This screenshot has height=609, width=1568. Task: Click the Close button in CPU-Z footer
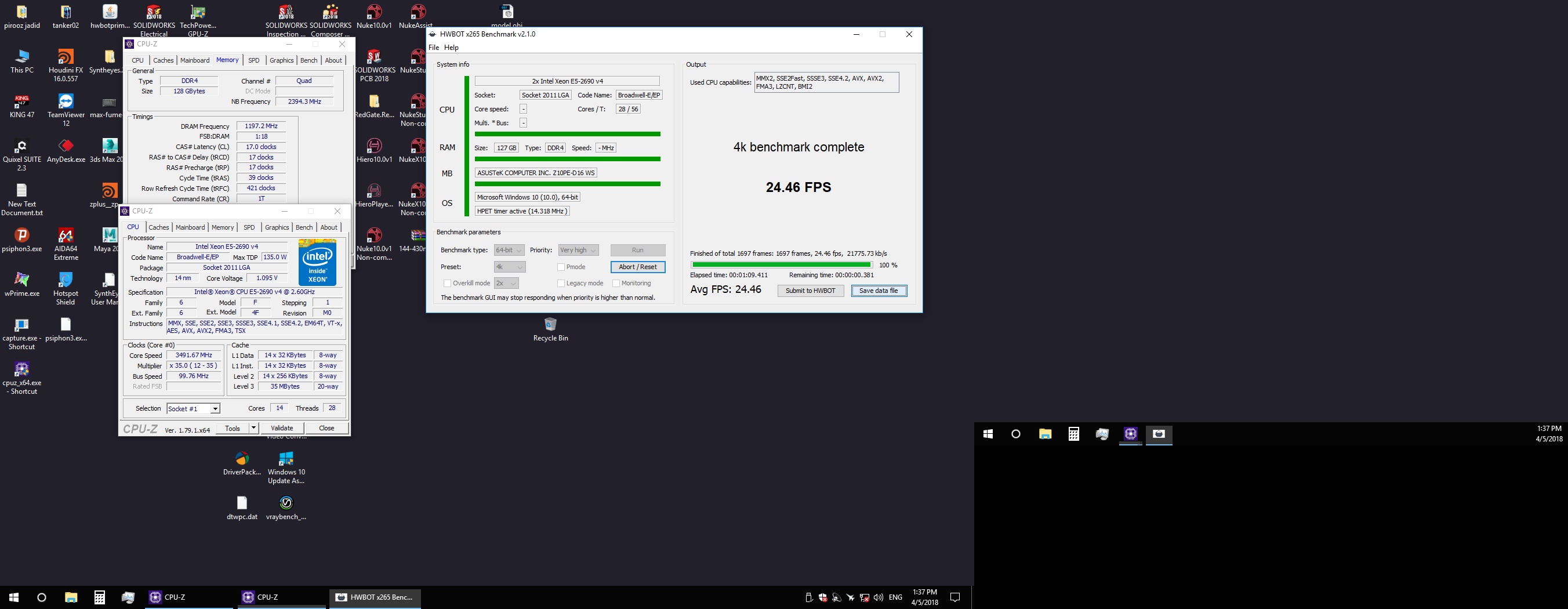point(327,428)
